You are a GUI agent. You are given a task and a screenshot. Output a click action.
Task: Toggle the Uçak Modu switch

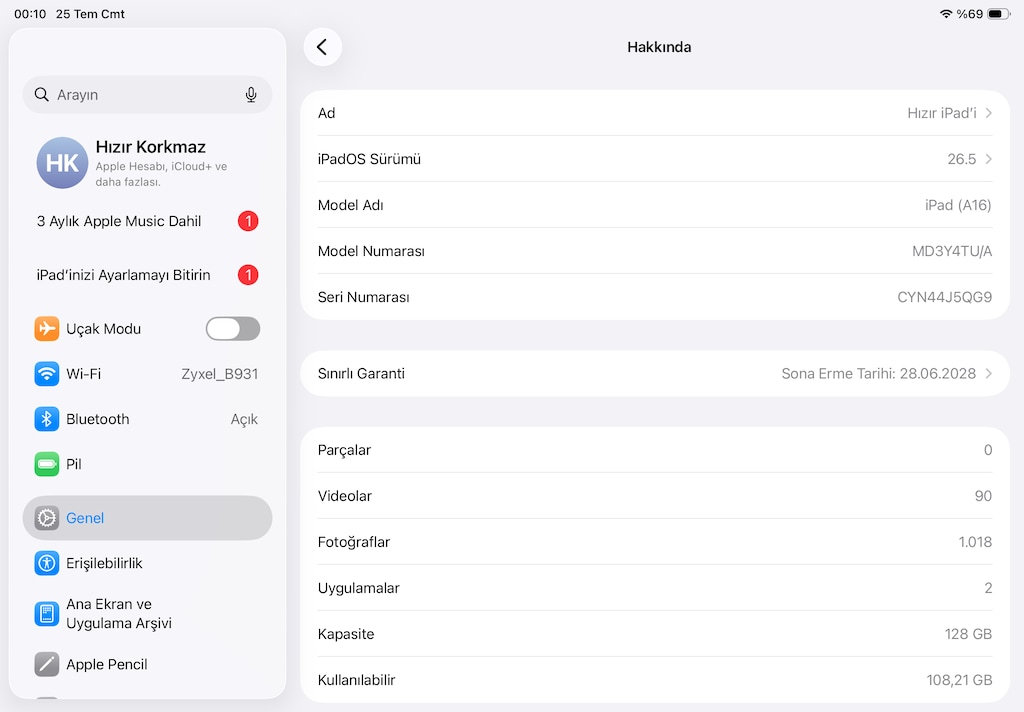click(x=233, y=329)
